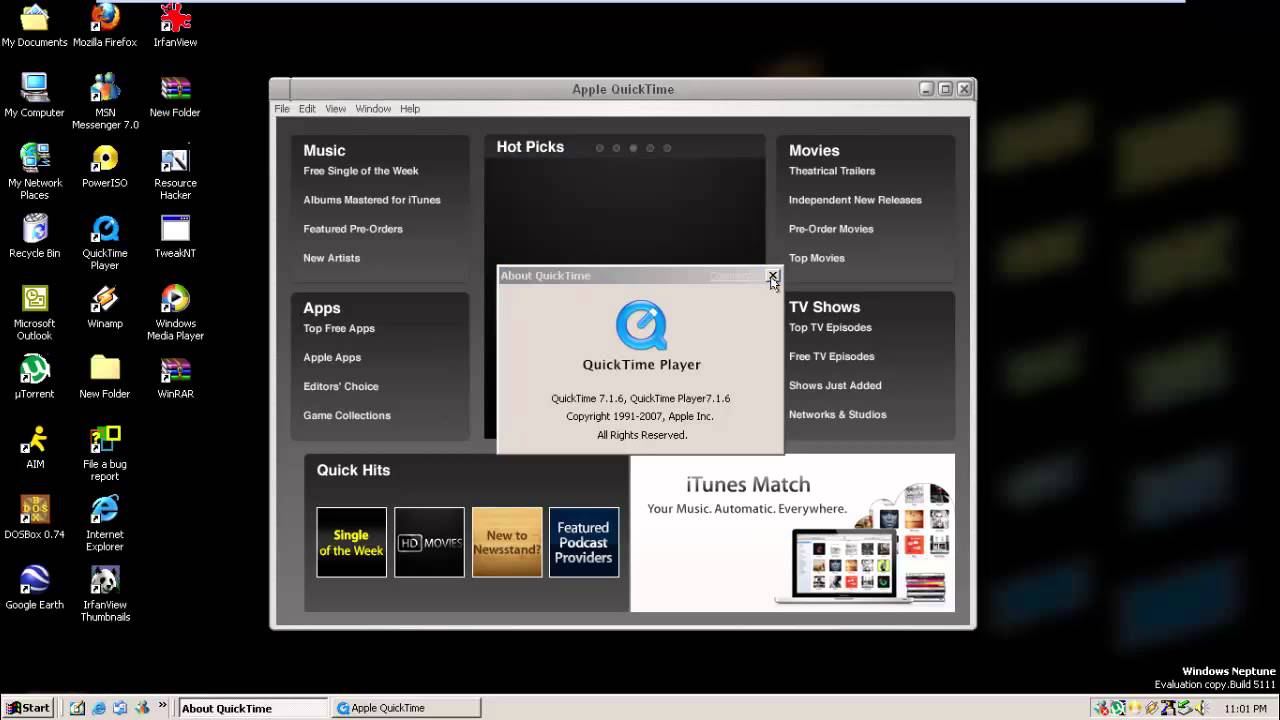This screenshot has width=1280, height=720.
Task: Launch the QuickTime Player desktop shortcut
Action: point(105,242)
